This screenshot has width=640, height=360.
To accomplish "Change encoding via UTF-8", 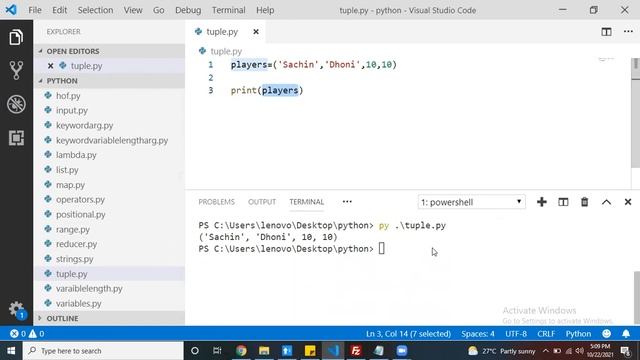I will (x=516, y=334).
